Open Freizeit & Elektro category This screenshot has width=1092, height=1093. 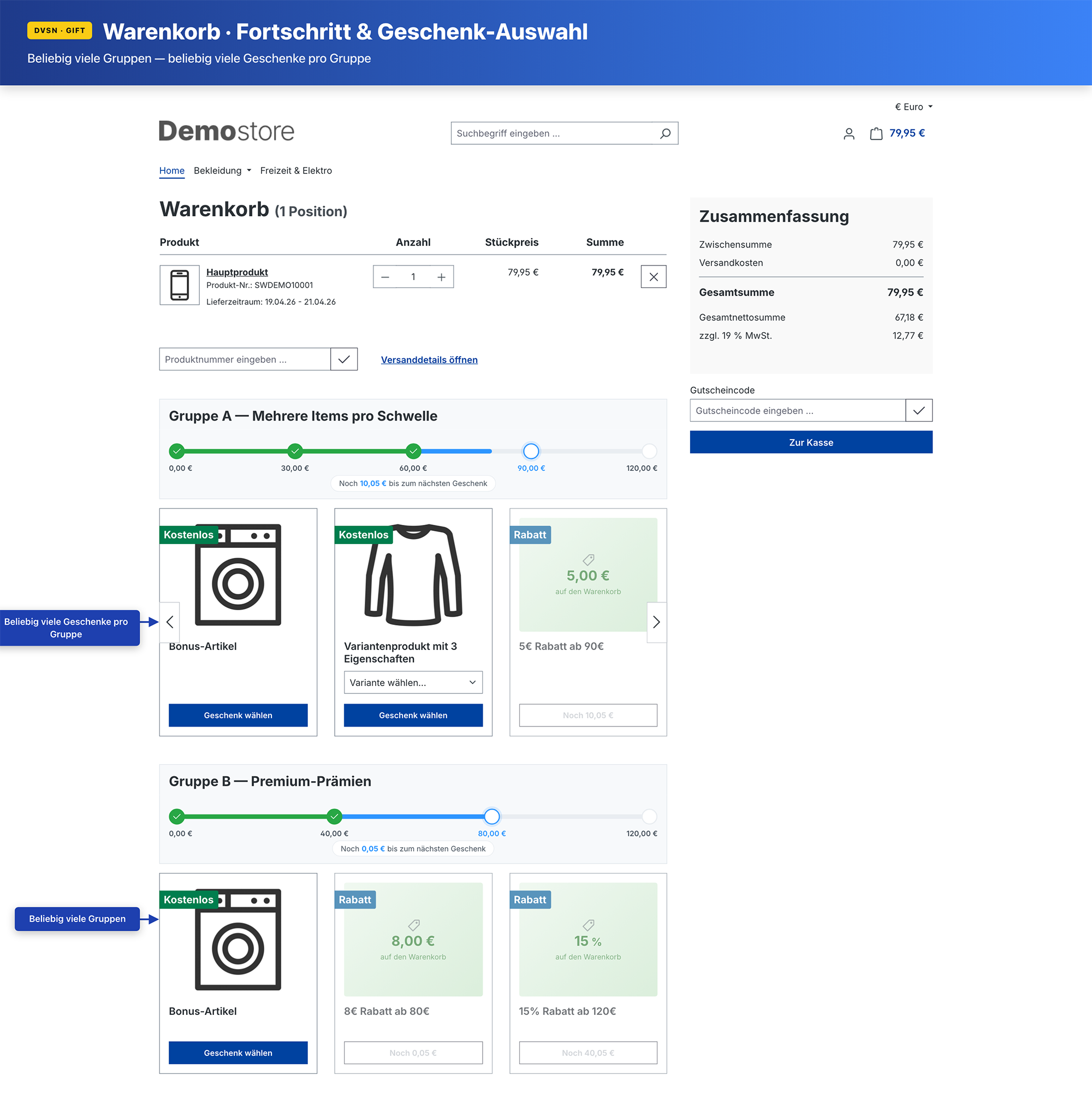296,171
